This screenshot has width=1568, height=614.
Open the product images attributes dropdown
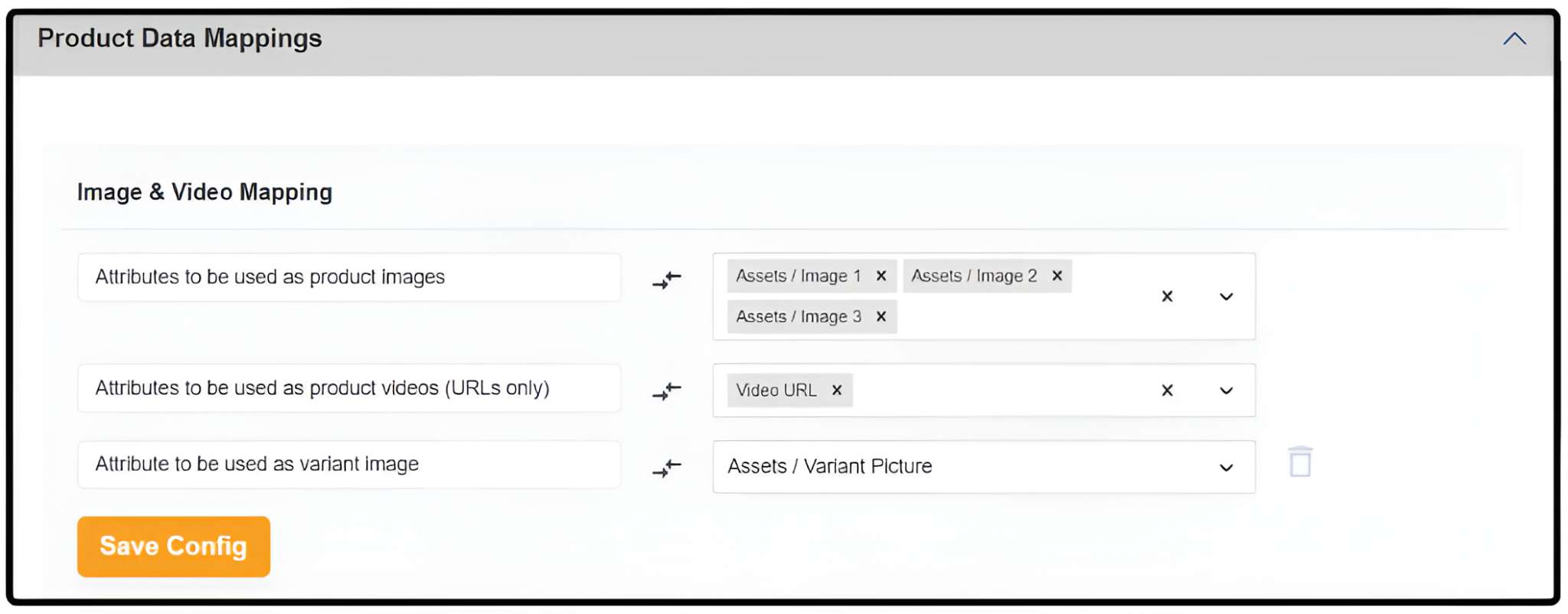pyautogui.click(x=1226, y=296)
